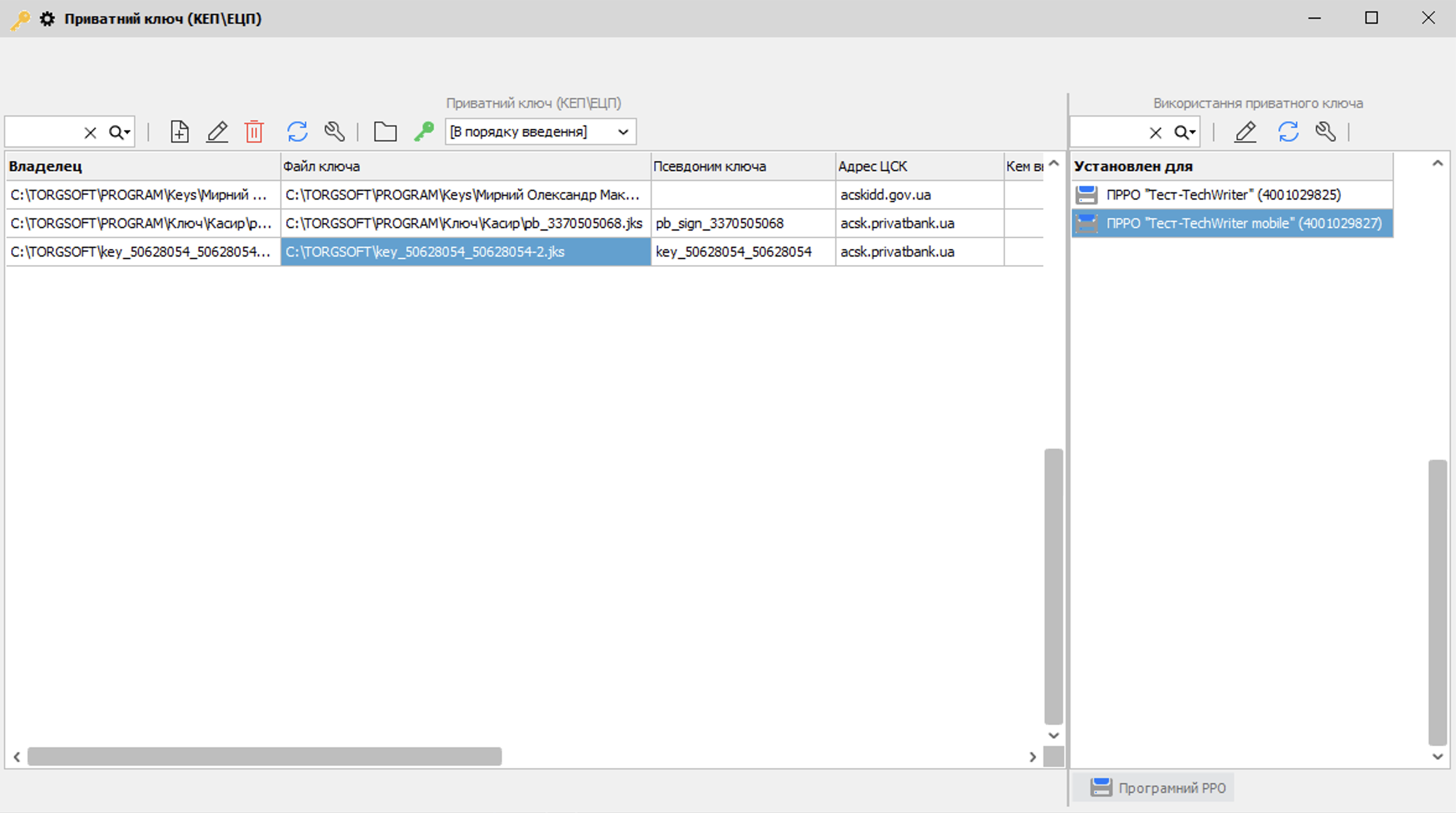Select acsk.privatbank.ua in the key_50628054 row
The height and width of the screenshot is (813, 1456).
pyautogui.click(x=919, y=252)
